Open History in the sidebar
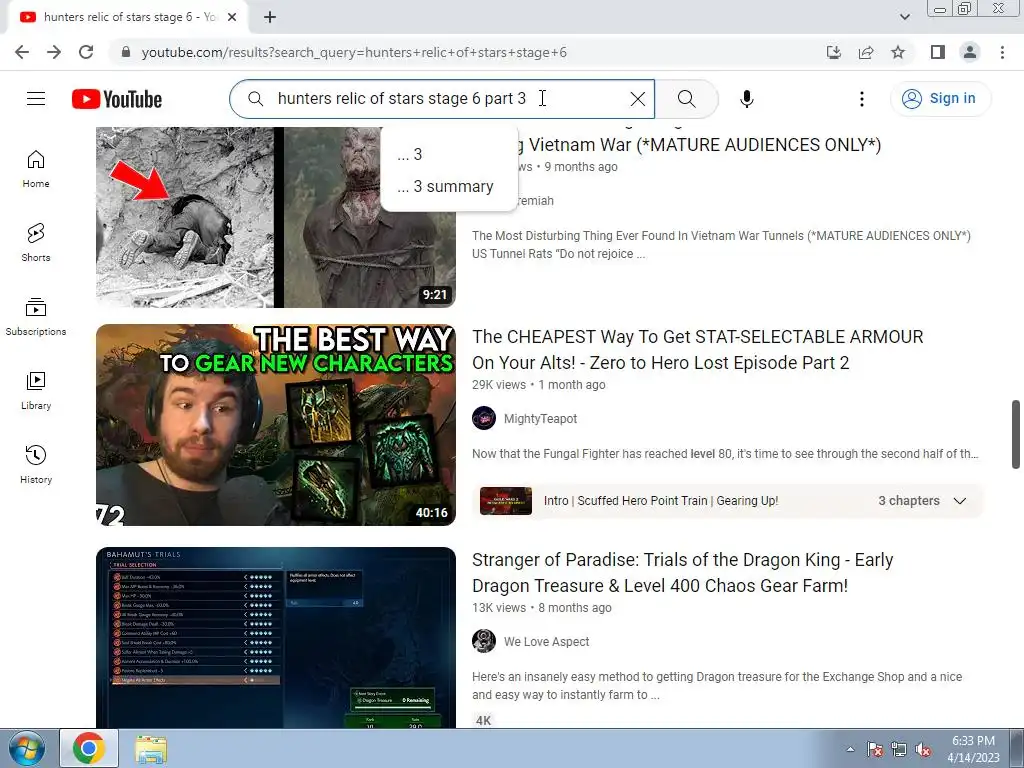The width and height of the screenshot is (1024, 768). click(x=36, y=464)
